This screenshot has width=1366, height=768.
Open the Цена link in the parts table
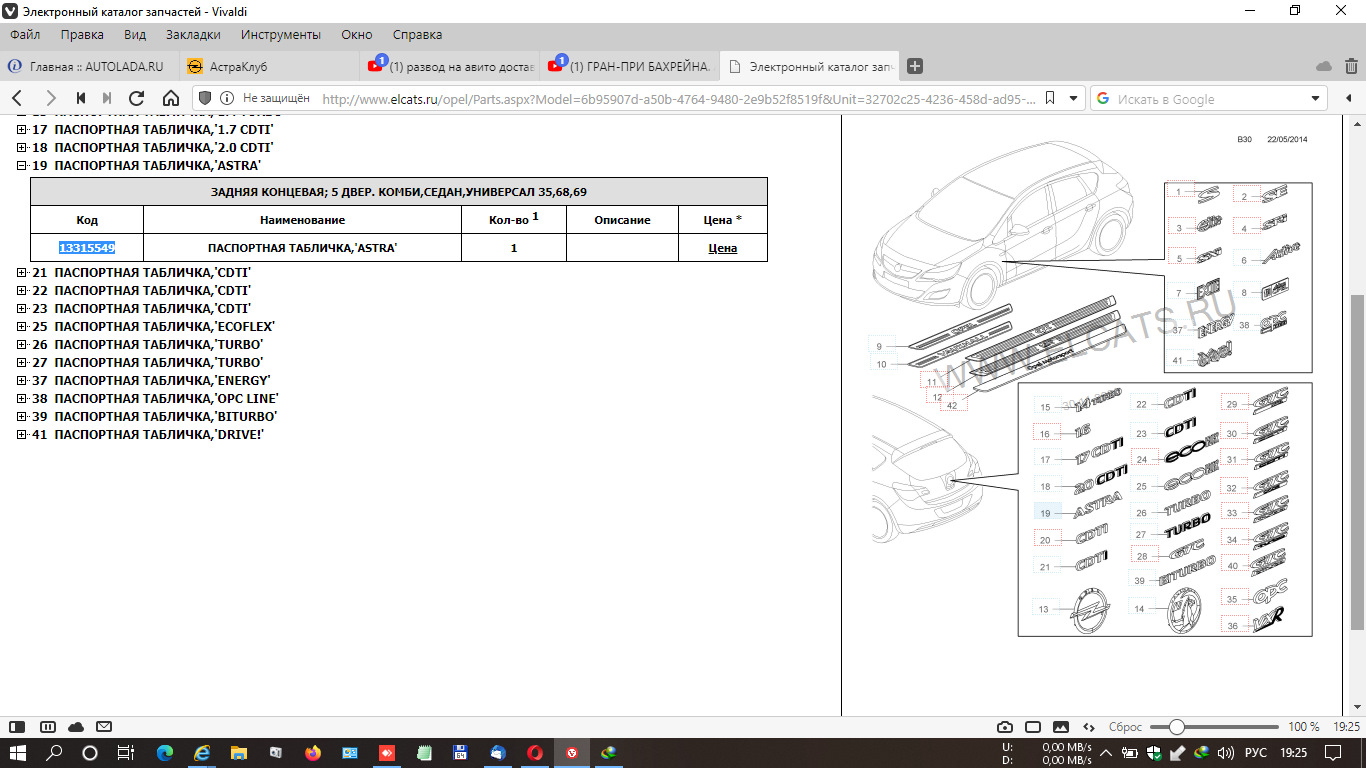(x=722, y=247)
